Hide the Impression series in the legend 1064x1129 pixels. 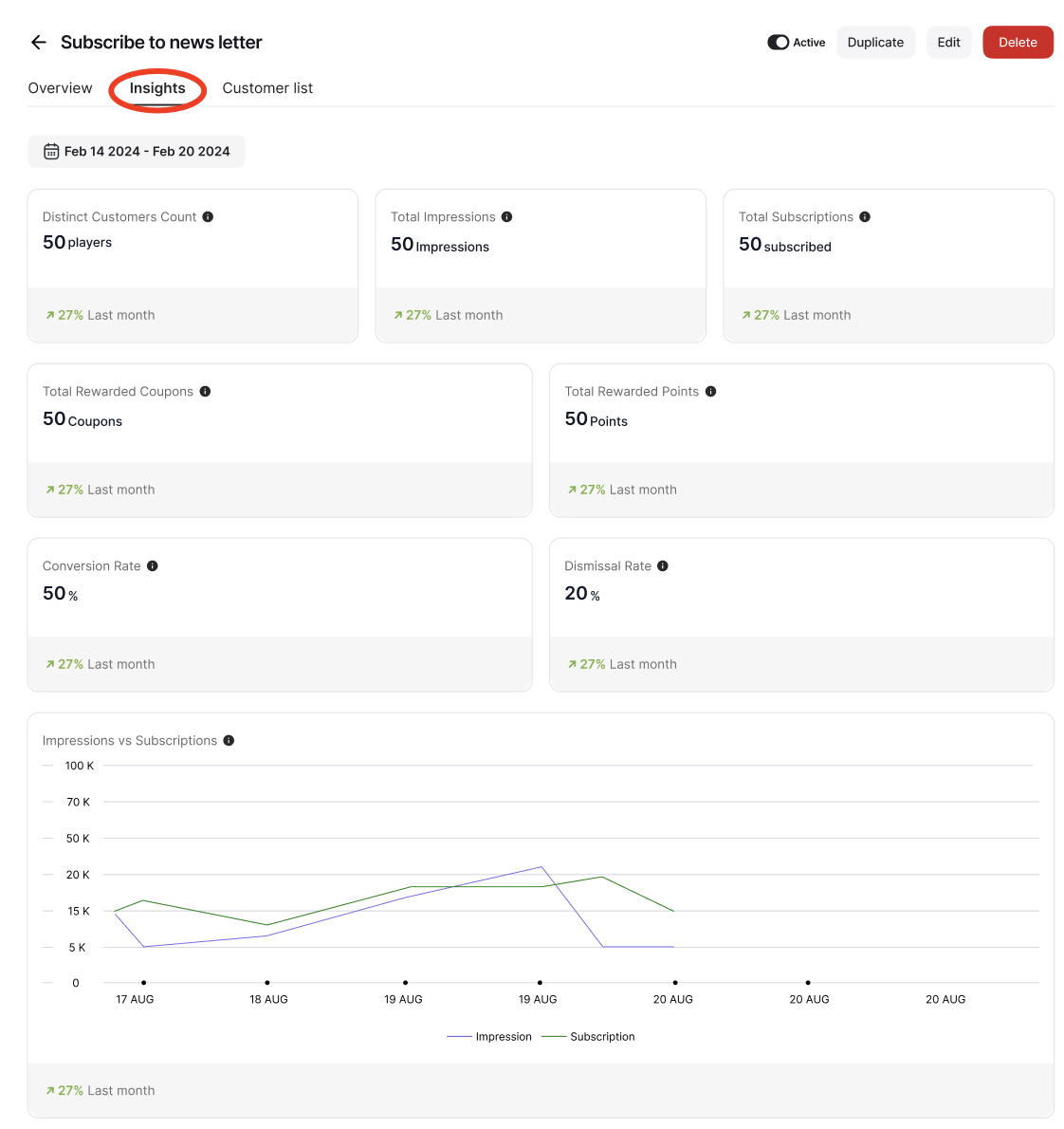pyautogui.click(x=489, y=1036)
